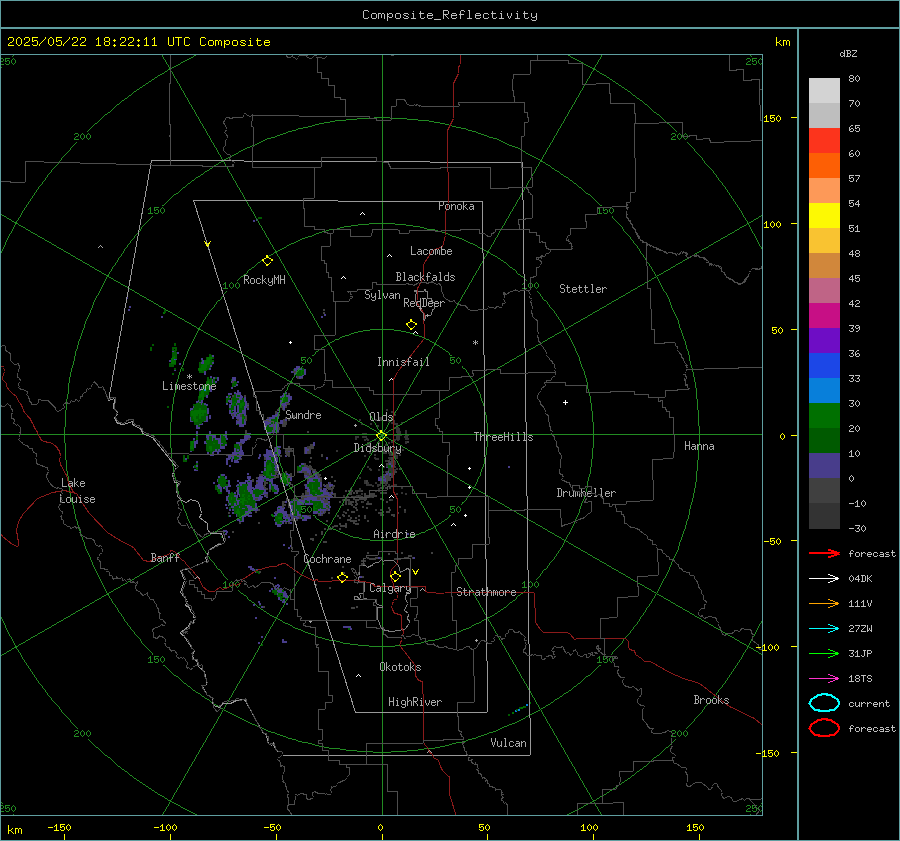Select the 0 dBZ slate purple swatch
The height and width of the screenshot is (841, 900).
coord(824,465)
